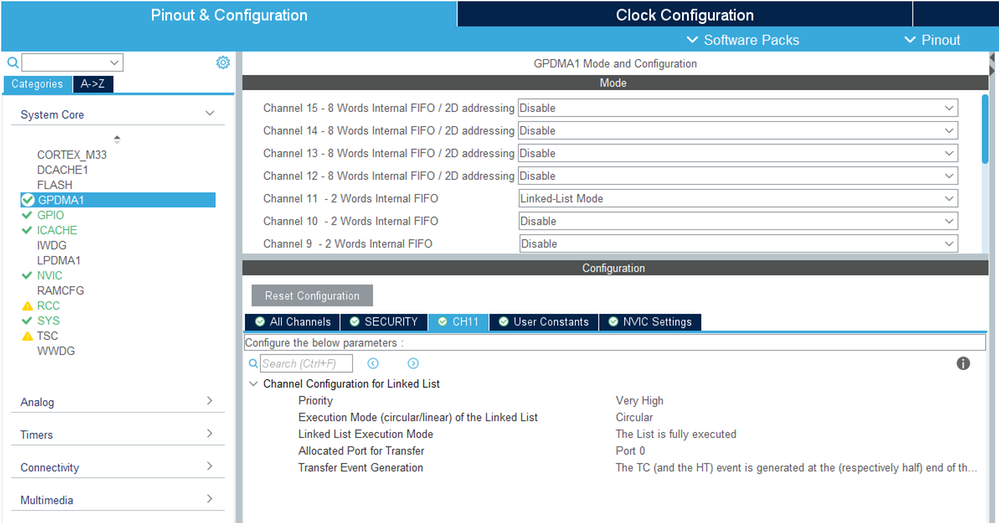
Task: Click the green check icon next to NVIC
Action: [27, 275]
